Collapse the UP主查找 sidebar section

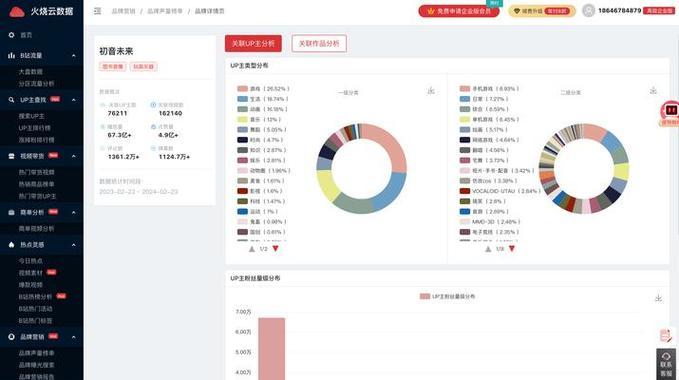click(74, 100)
